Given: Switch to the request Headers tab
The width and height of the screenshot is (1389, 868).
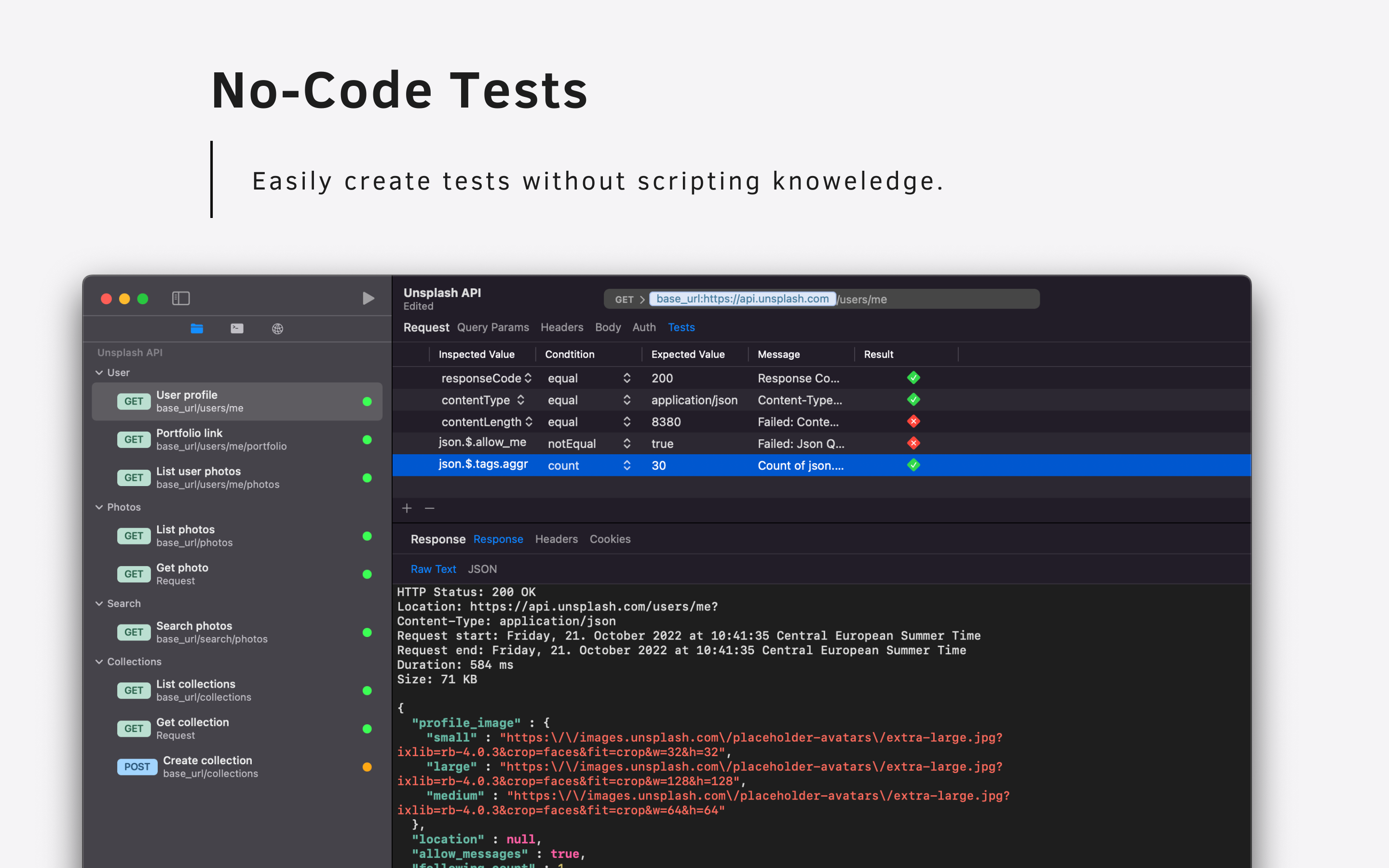Looking at the screenshot, I should click(x=562, y=327).
